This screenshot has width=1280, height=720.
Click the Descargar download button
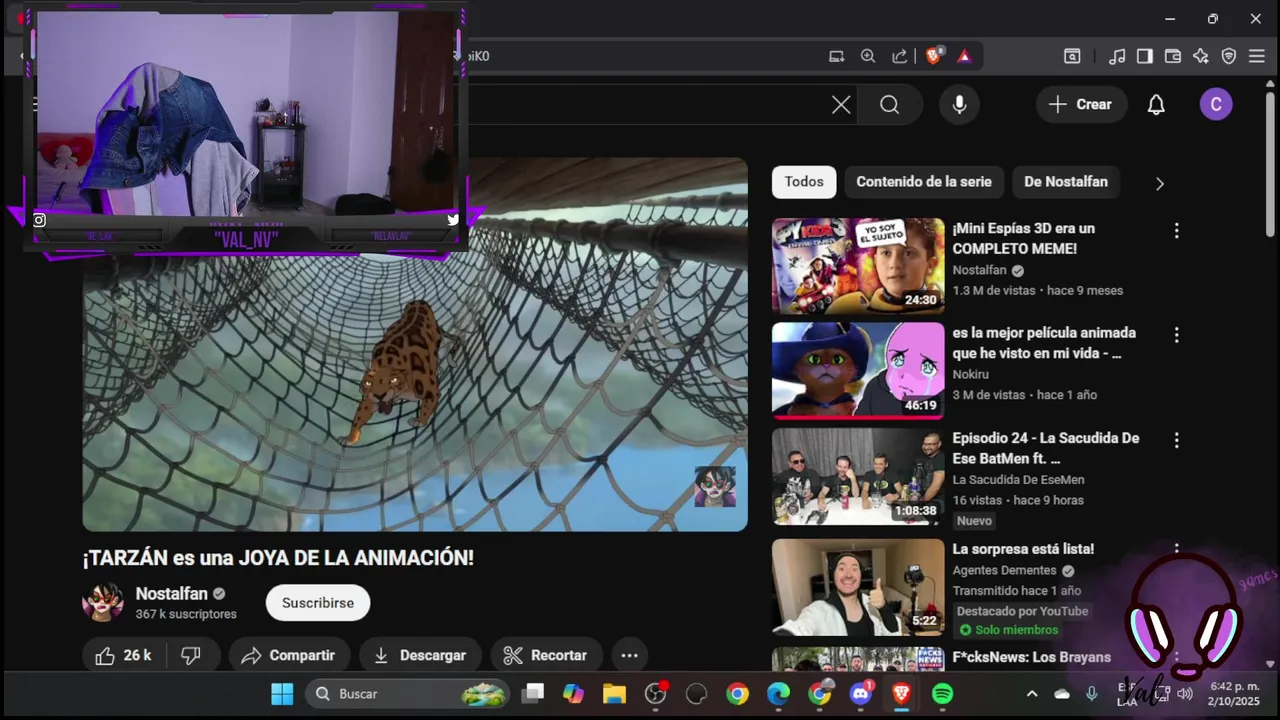click(x=420, y=655)
